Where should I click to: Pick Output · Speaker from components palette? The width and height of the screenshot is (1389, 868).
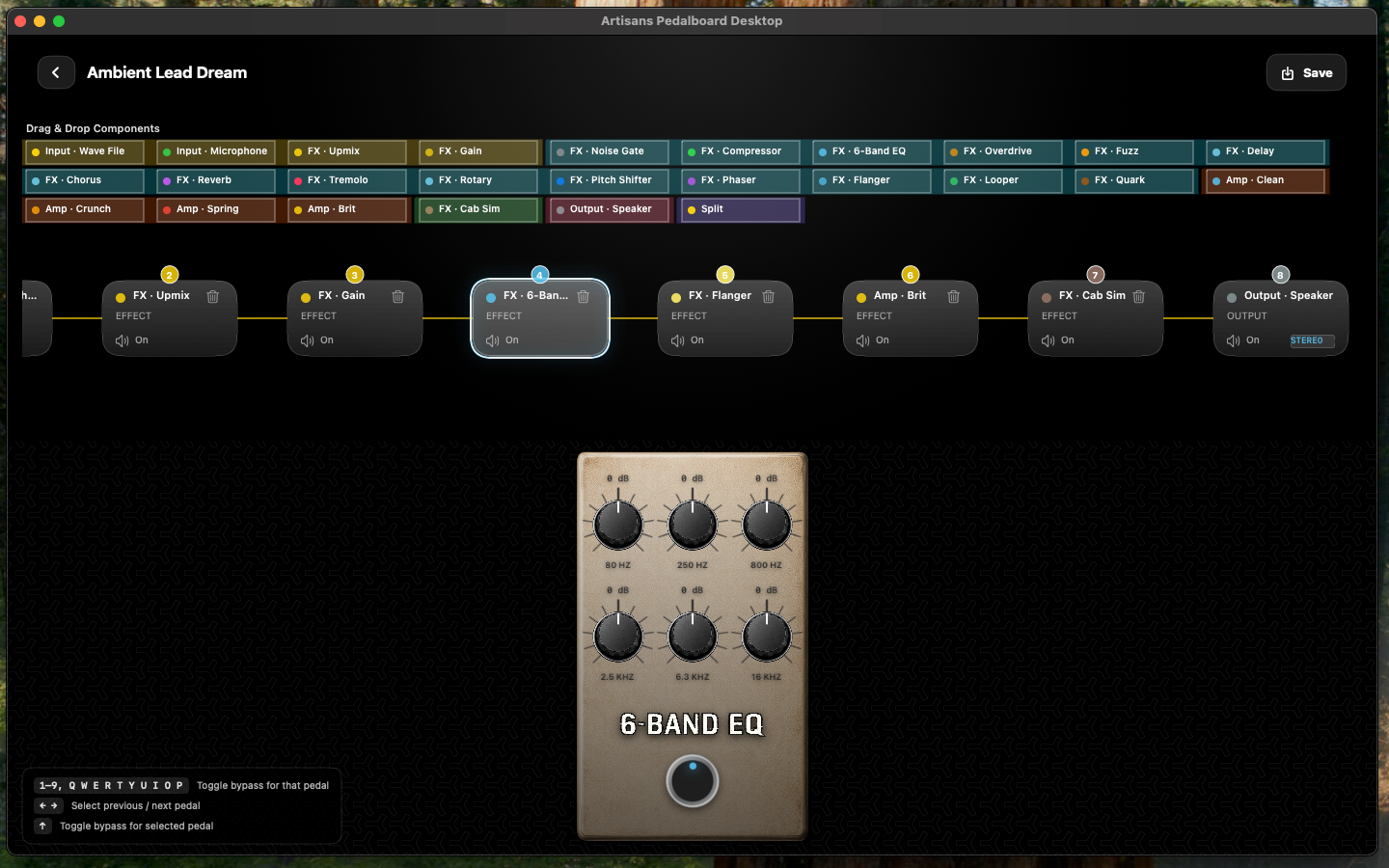(x=610, y=209)
